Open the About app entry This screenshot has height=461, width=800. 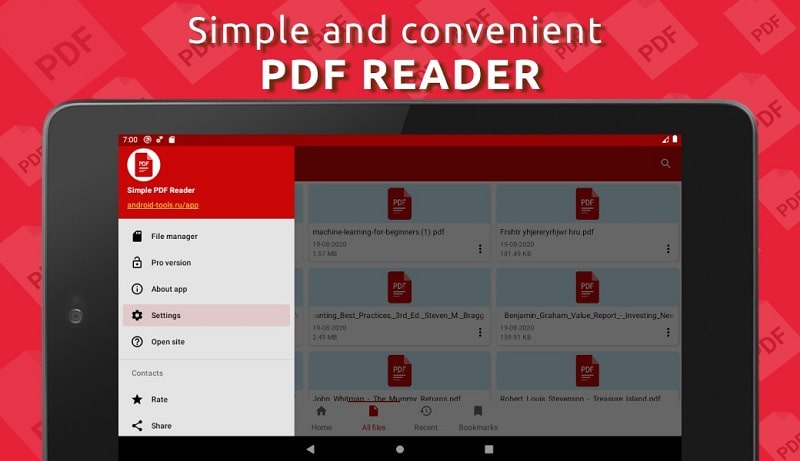click(x=169, y=289)
